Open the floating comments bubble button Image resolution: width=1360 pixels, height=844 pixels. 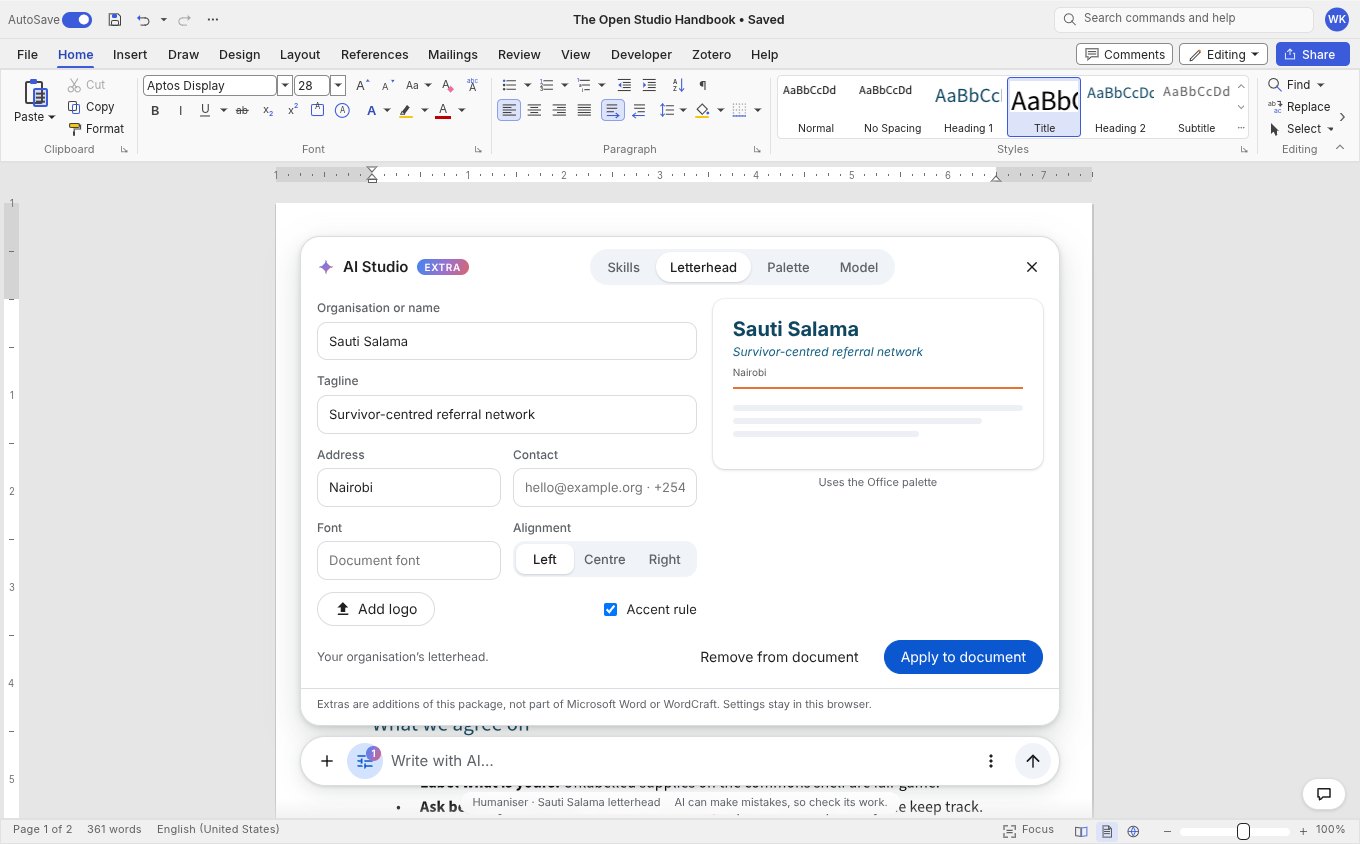(1324, 795)
